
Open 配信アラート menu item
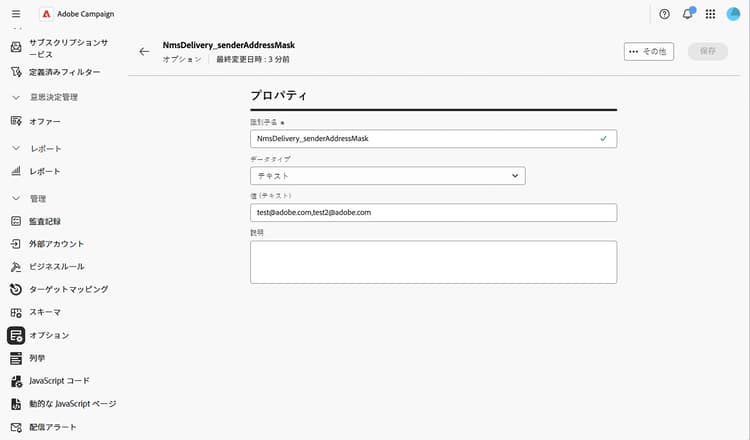point(53,427)
